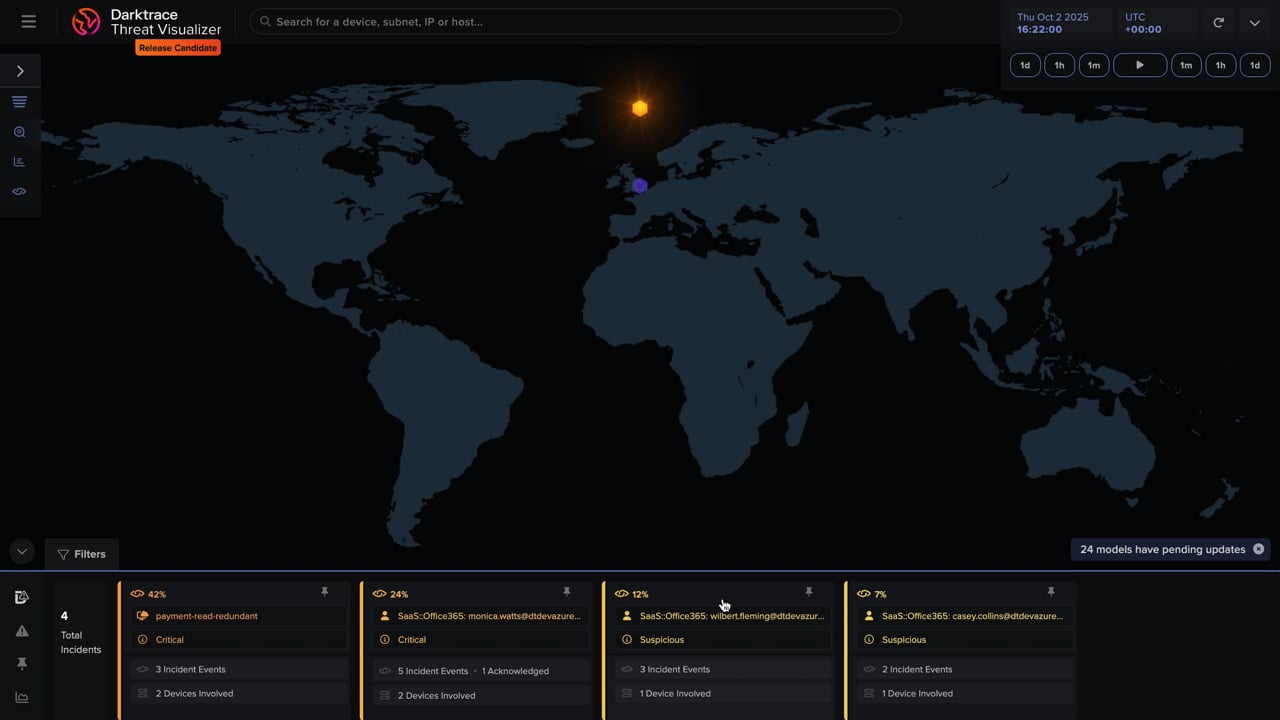The width and height of the screenshot is (1280, 720).
Task: Click '3 Incident Events' on the wilbert.fleming card
Action: point(675,669)
